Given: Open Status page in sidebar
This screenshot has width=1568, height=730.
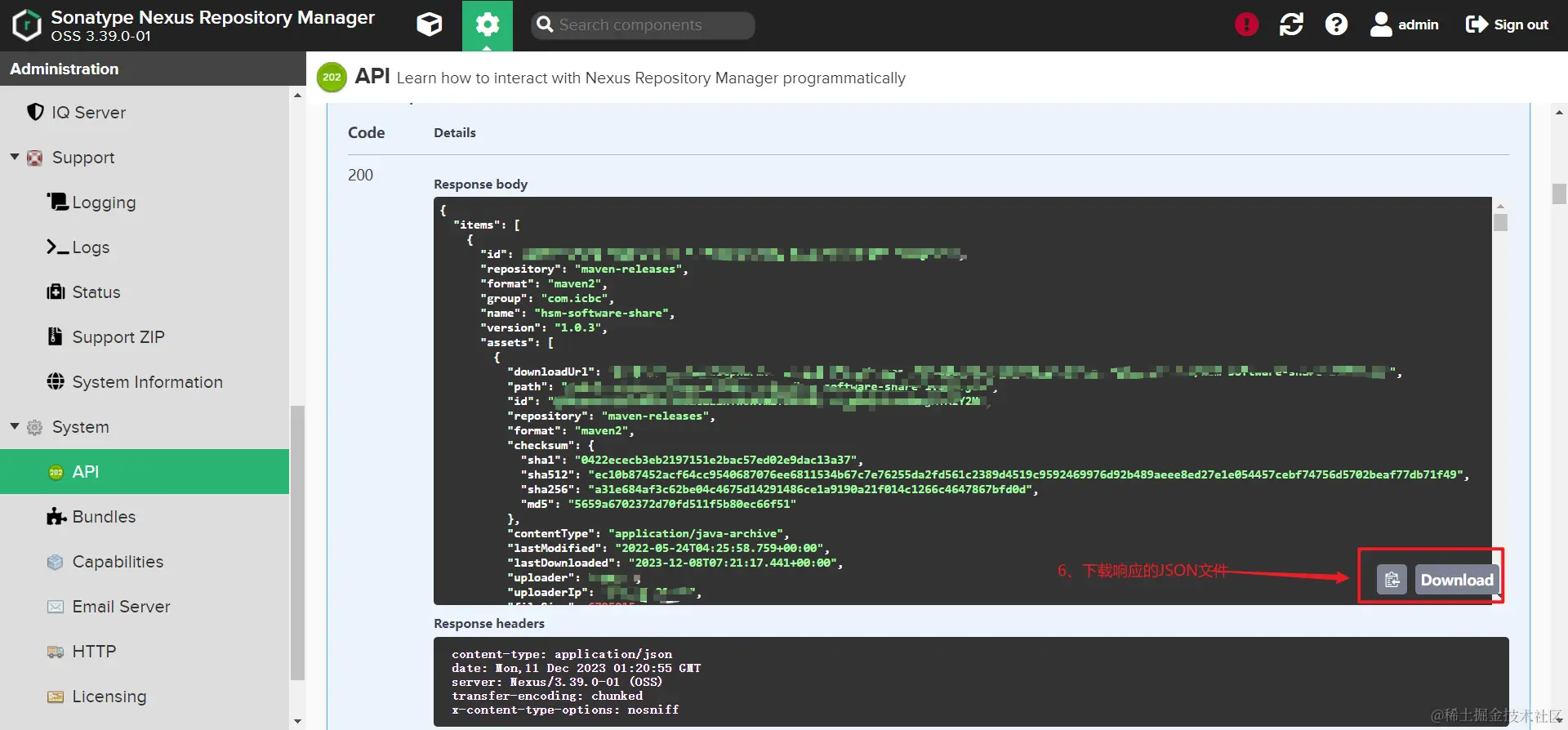Looking at the screenshot, I should [x=96, y=292].
